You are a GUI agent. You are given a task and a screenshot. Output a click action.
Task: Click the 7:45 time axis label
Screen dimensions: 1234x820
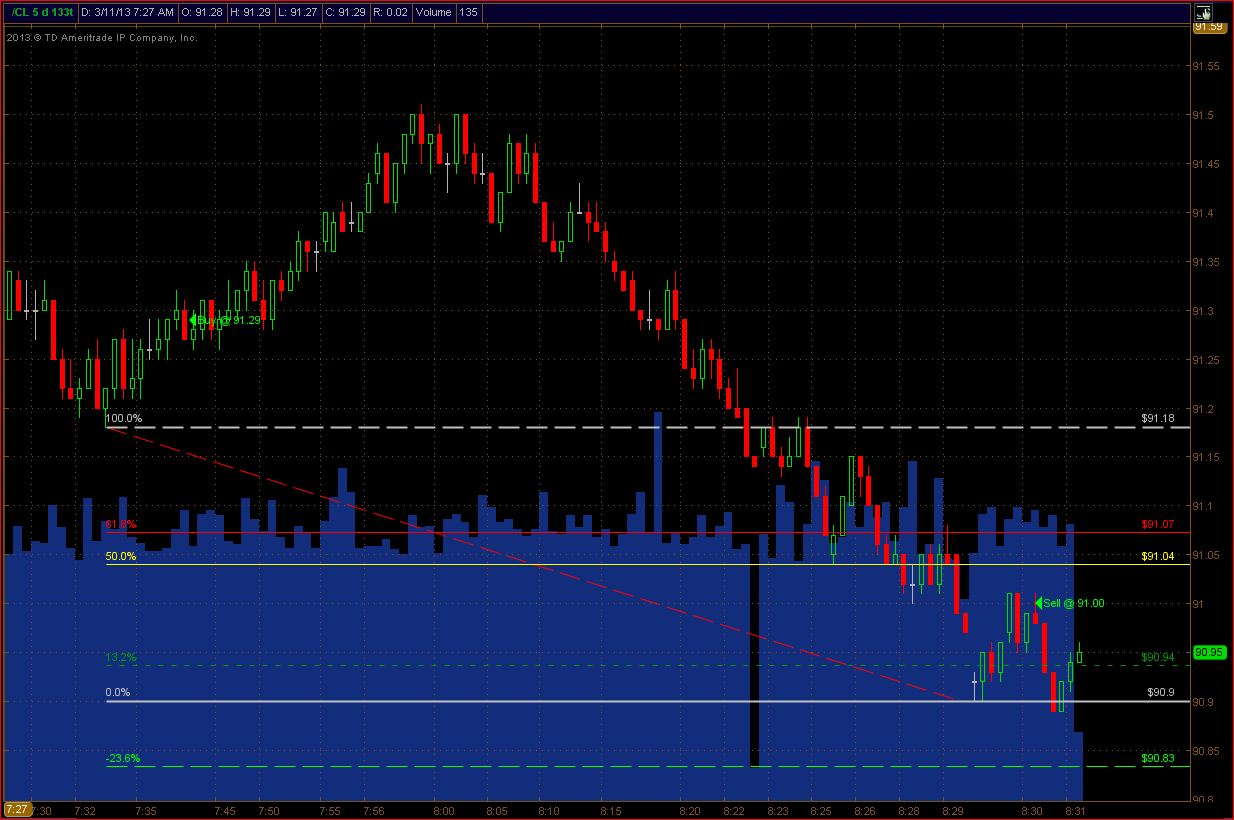click(x=223, y=810)
